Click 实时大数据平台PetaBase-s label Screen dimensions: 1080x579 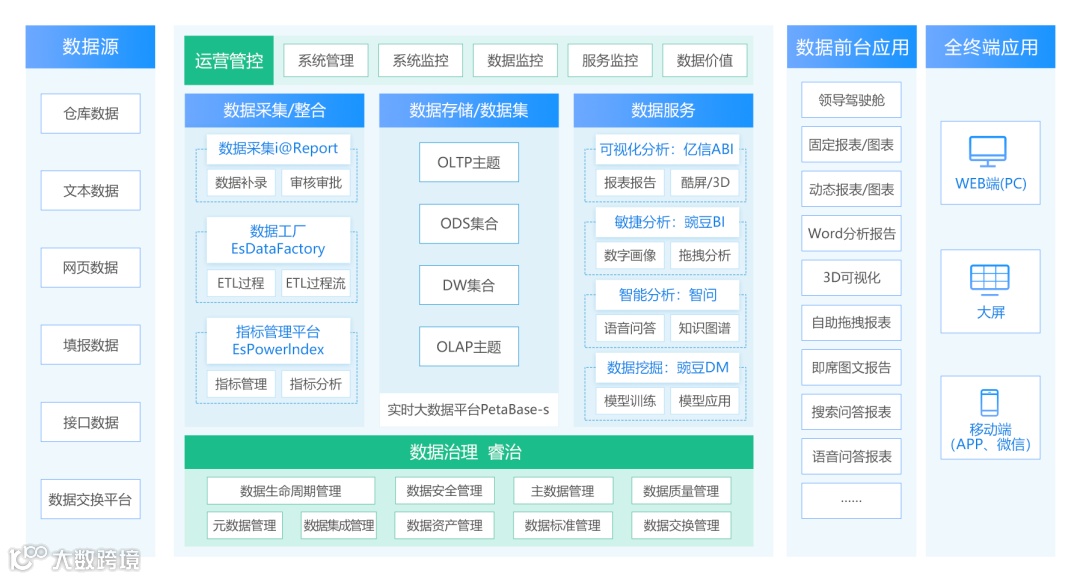point(468,410)
